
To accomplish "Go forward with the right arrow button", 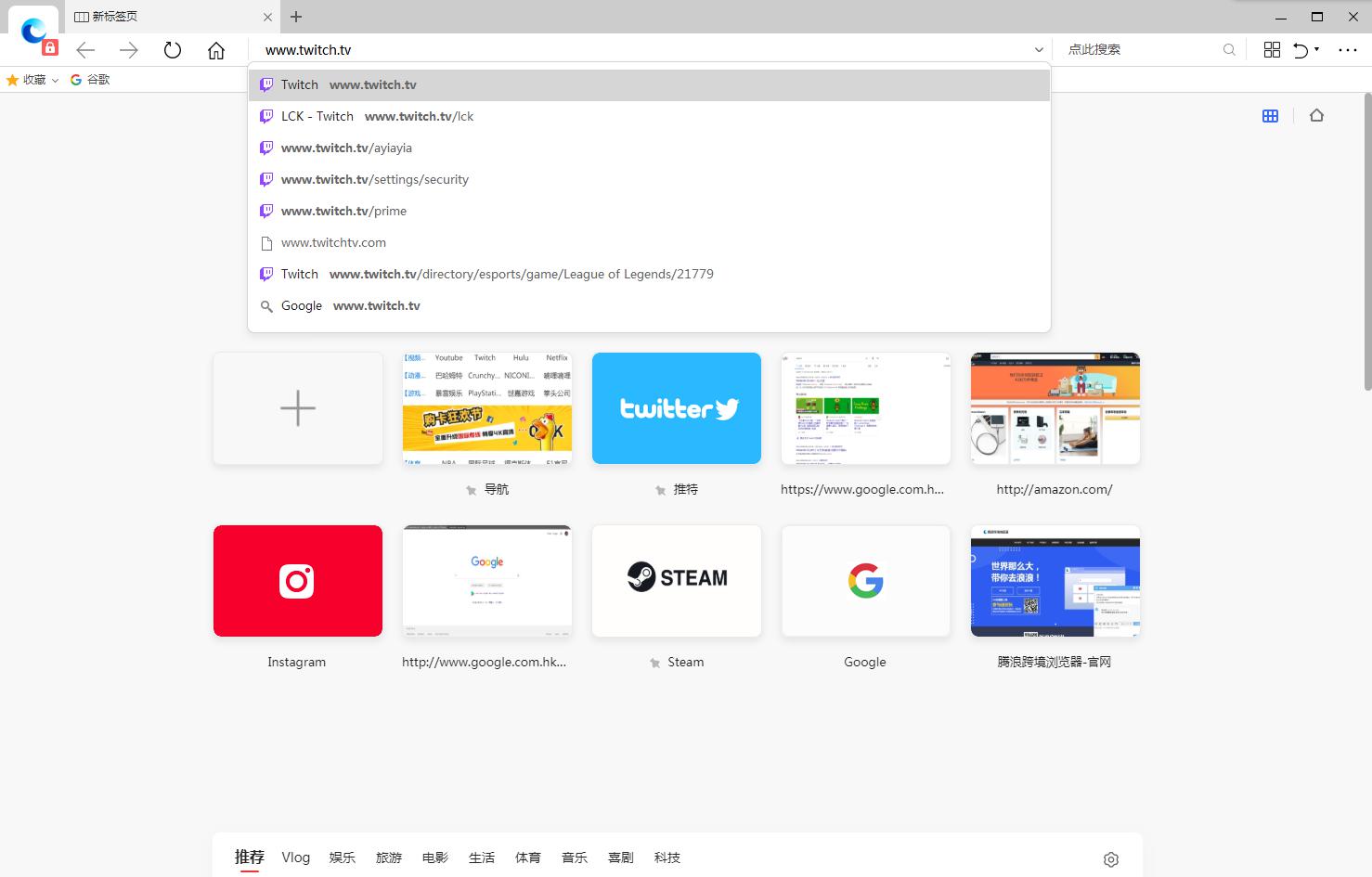I will coord(129,50).
